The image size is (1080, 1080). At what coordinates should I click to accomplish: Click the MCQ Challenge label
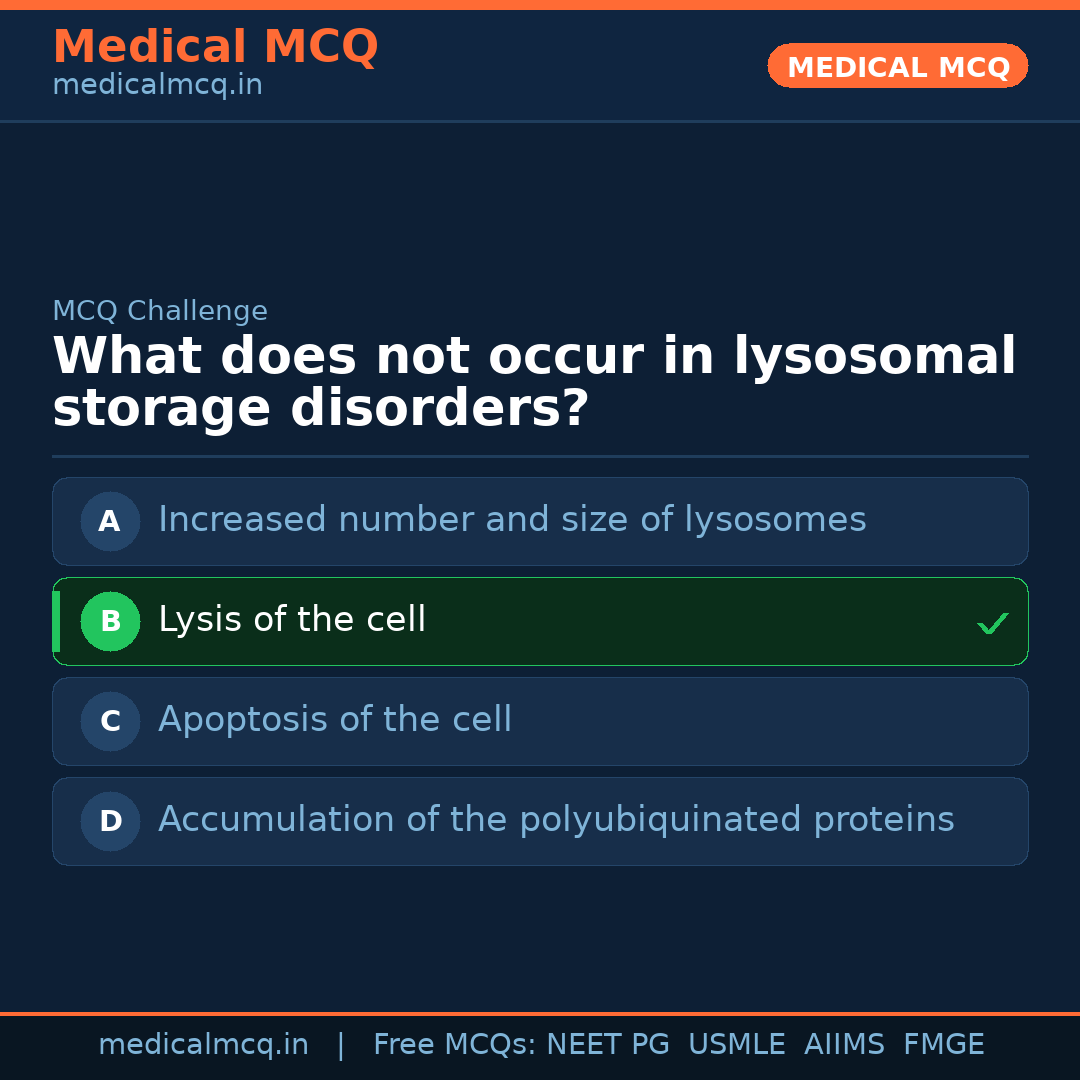click(x=160, y=311)
